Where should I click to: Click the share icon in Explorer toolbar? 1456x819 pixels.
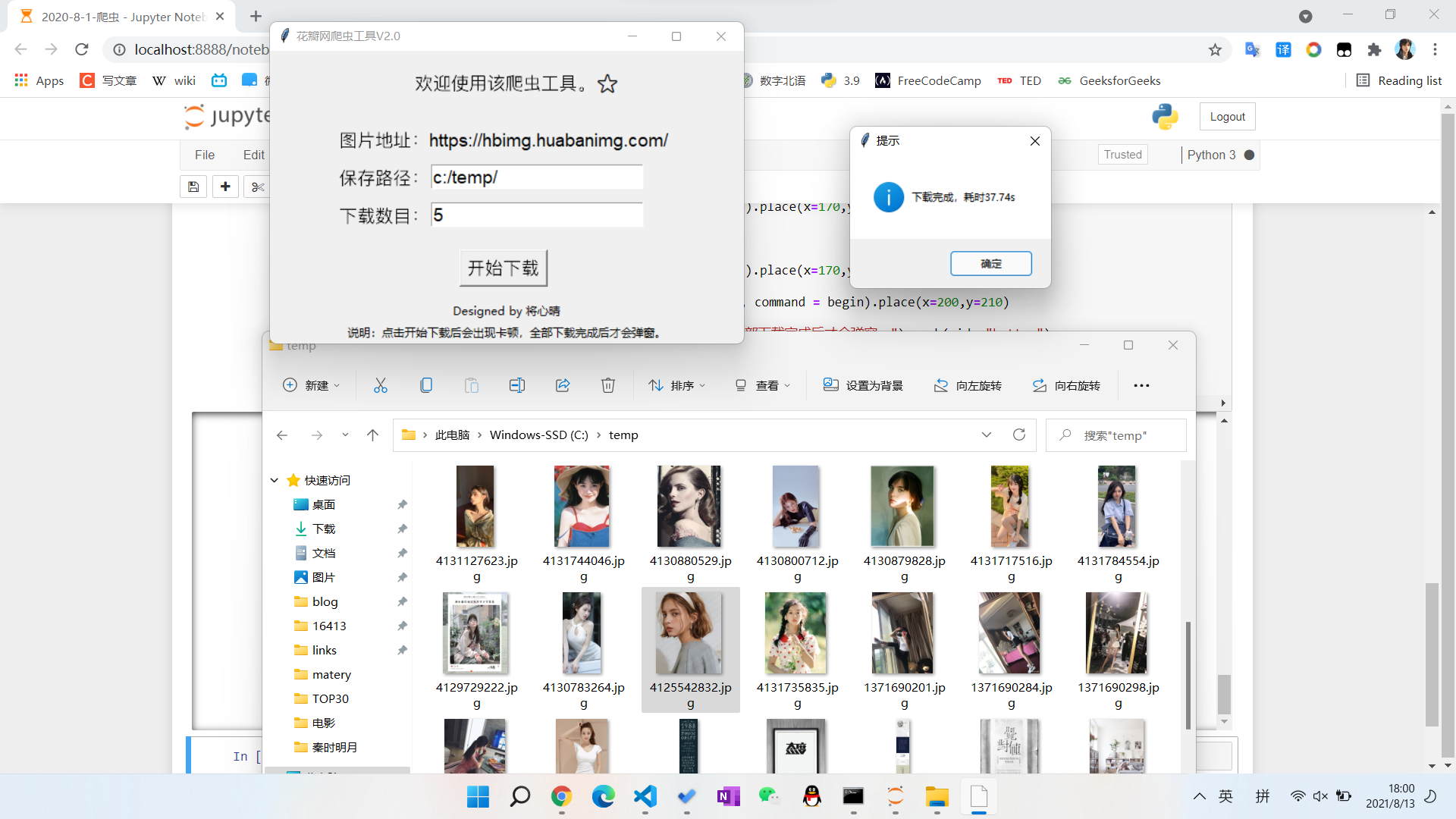point(563,385)
